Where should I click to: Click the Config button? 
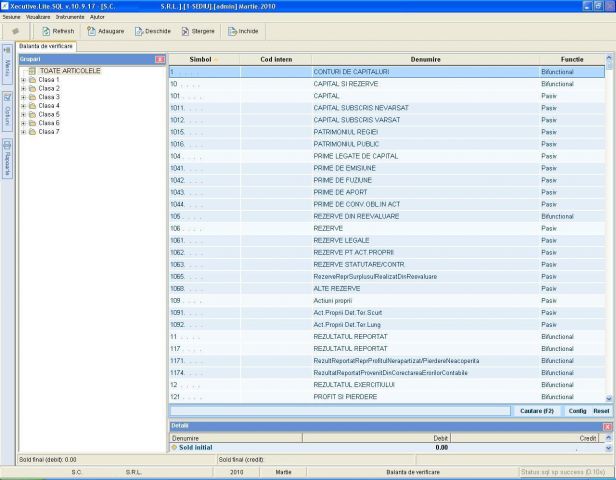pyautogui.click(x=578, y=411)
